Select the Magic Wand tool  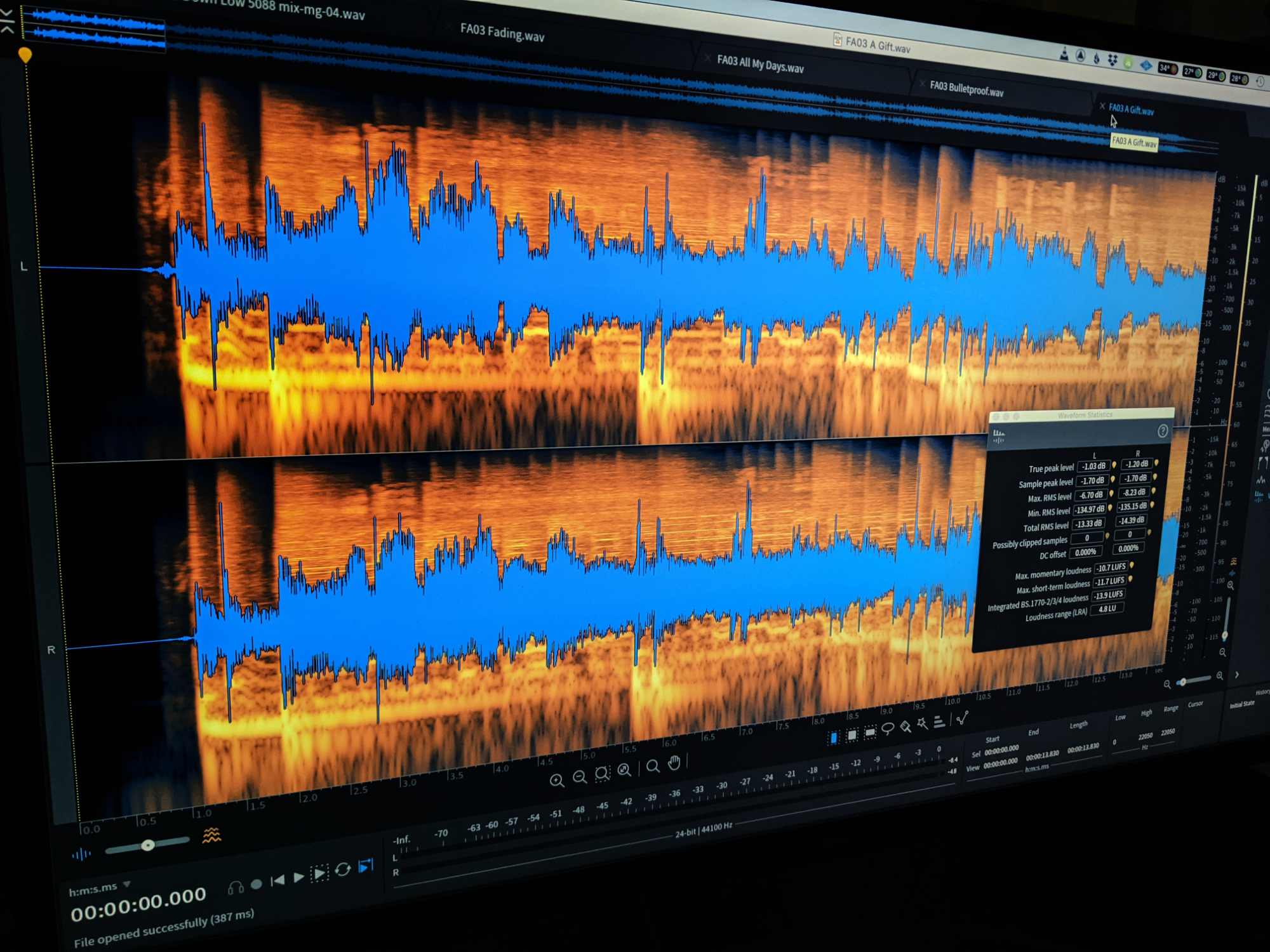coord(922,724)
